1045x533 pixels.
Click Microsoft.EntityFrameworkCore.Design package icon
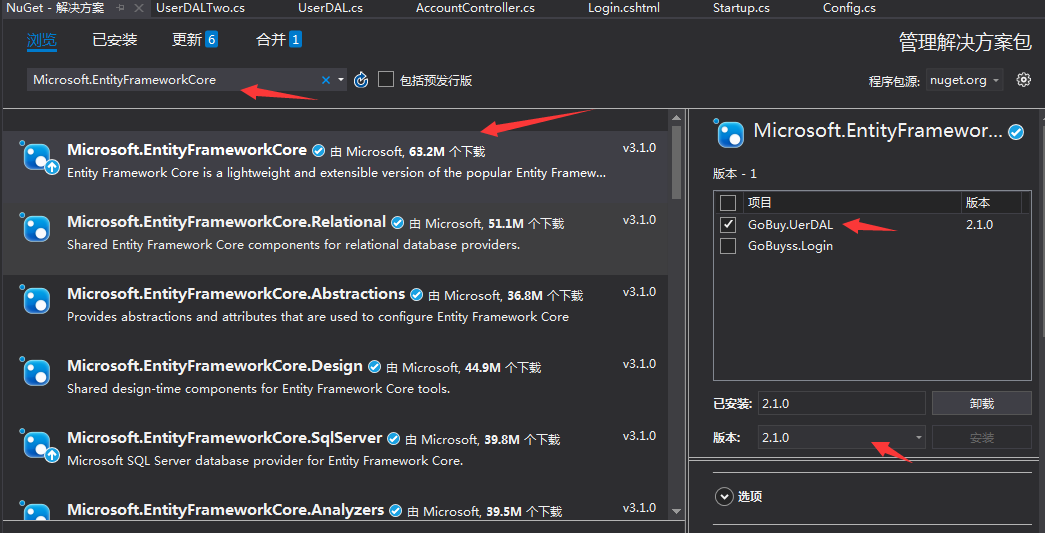click(37, 372)
